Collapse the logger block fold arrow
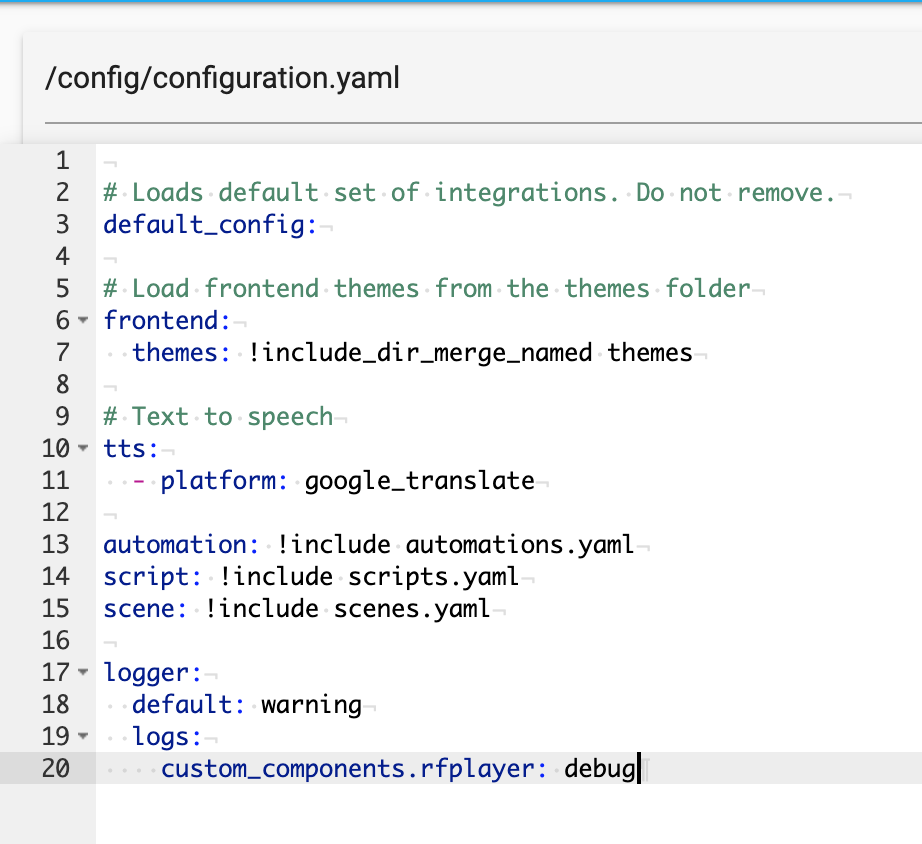This screenshot has width=922, height=844. click(83, 672)
